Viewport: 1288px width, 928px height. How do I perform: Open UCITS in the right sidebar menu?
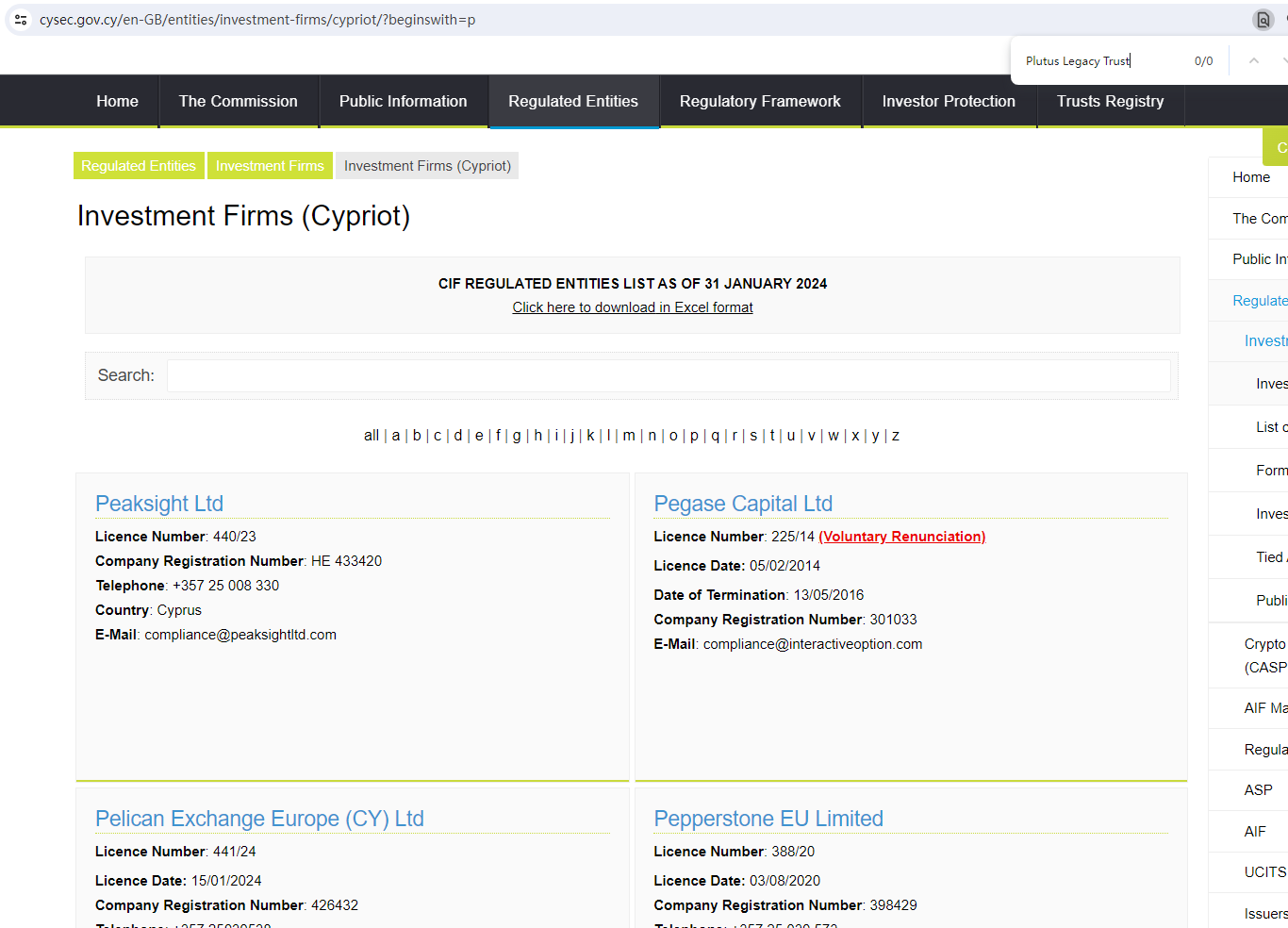tap(1265, 872)
